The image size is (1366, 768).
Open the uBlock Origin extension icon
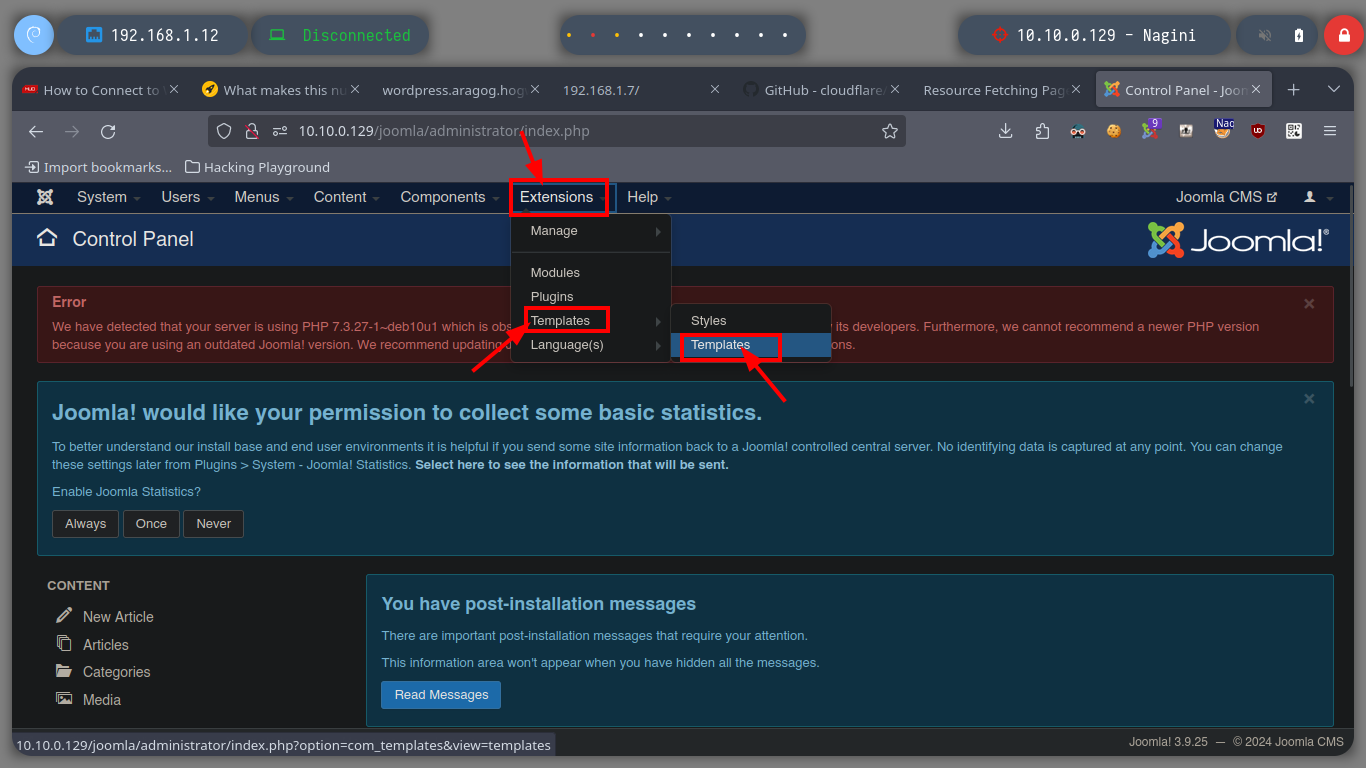[x=1258, y=131]
